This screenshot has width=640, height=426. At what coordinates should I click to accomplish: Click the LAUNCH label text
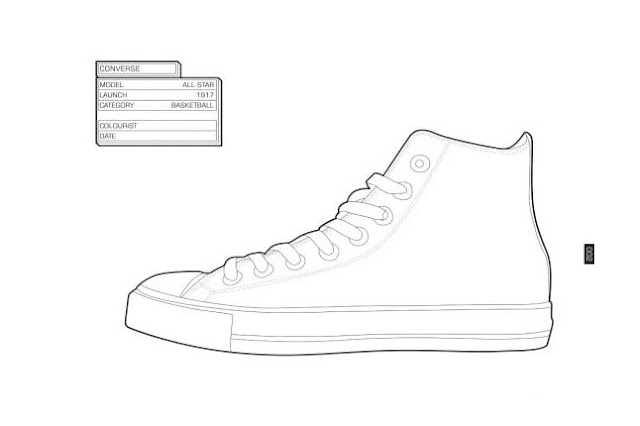click(113, 95)
